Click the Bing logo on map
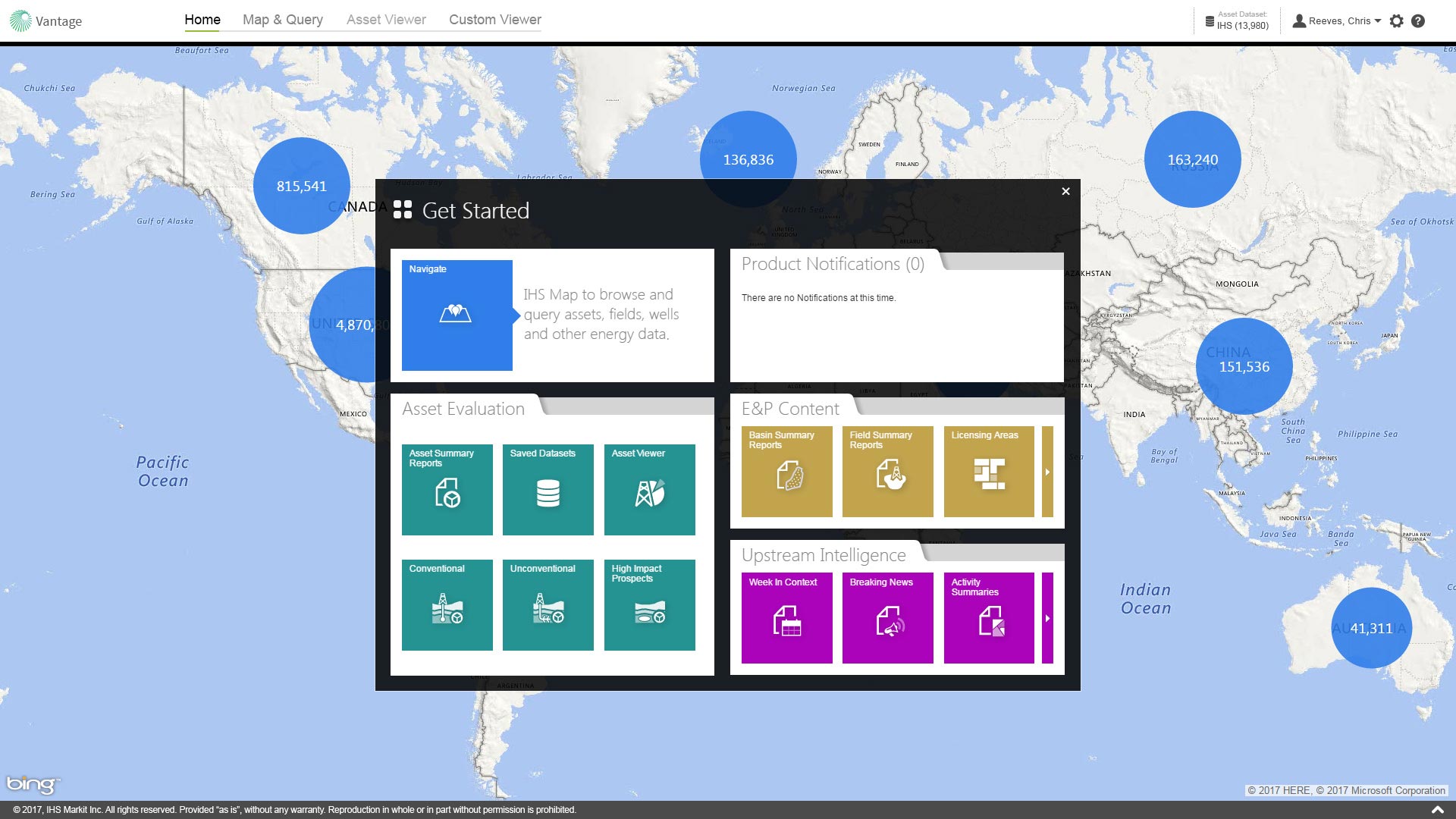 (x=33, y=784)
